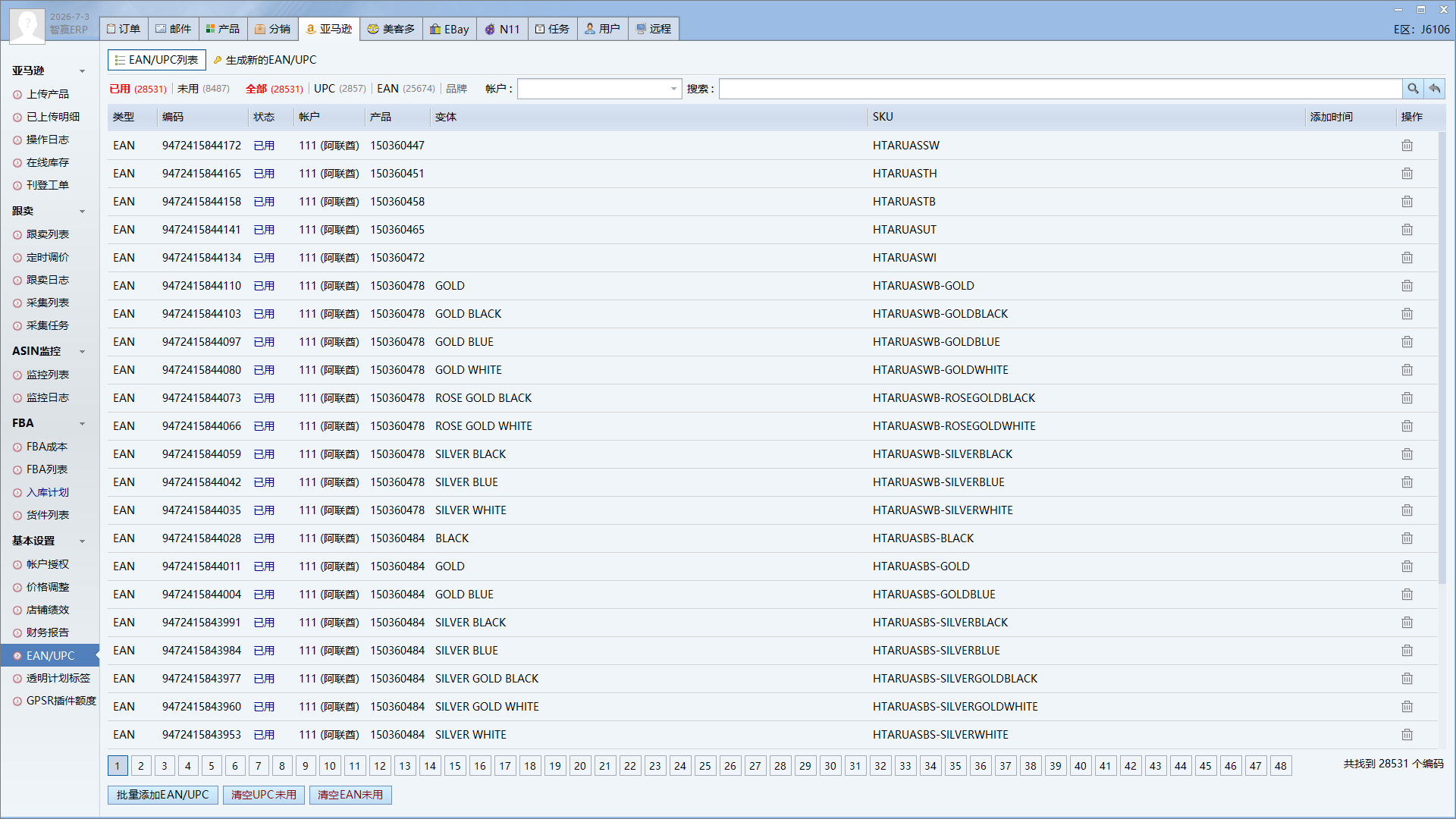Image resolution: width=1456 pixels, height=819 pixels.
Task: Click 批量添加EAN/UPC button
Action: [x=163, y=795]
